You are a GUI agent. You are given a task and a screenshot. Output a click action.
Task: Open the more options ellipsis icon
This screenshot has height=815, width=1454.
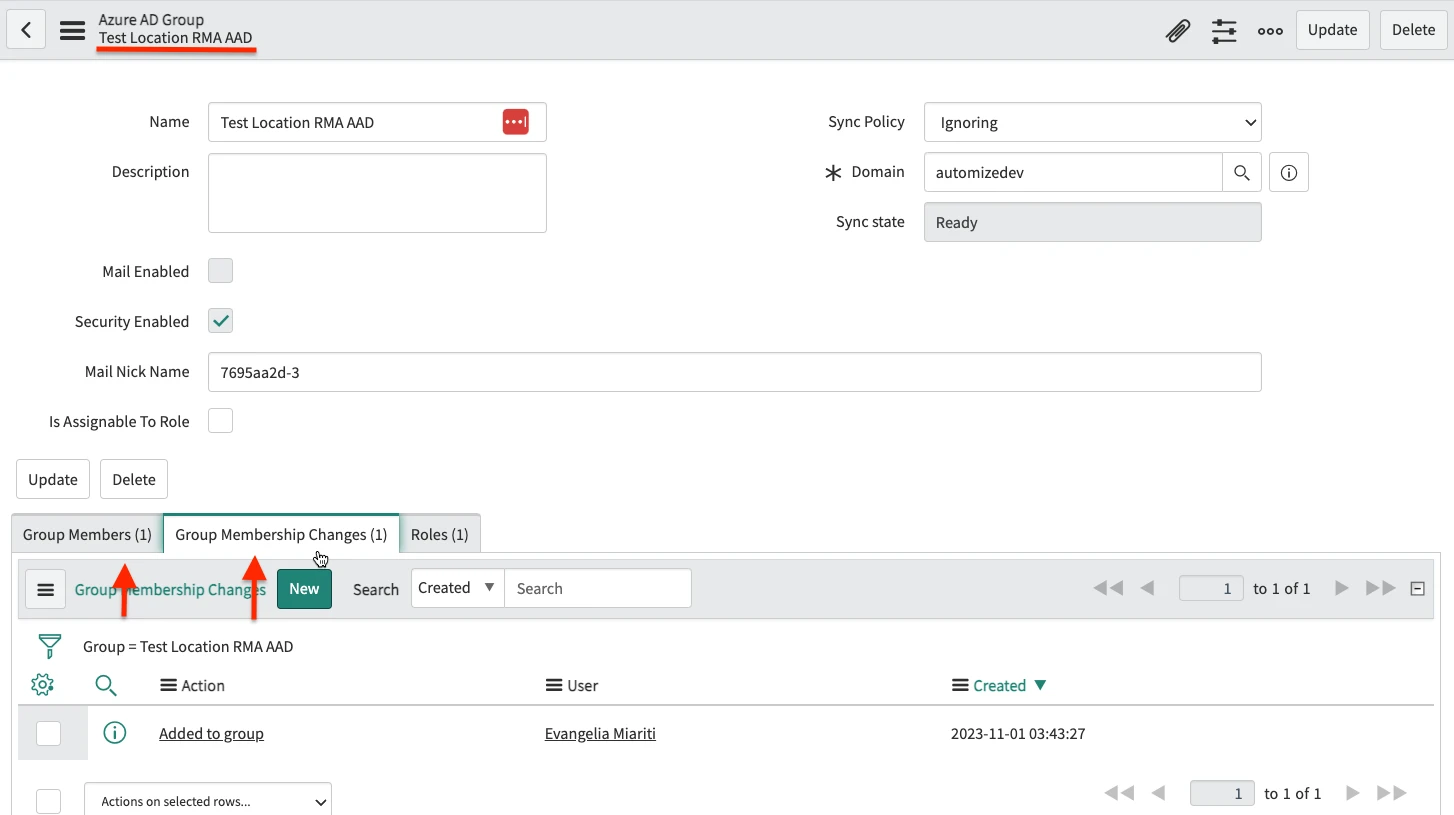(1270, 30)
